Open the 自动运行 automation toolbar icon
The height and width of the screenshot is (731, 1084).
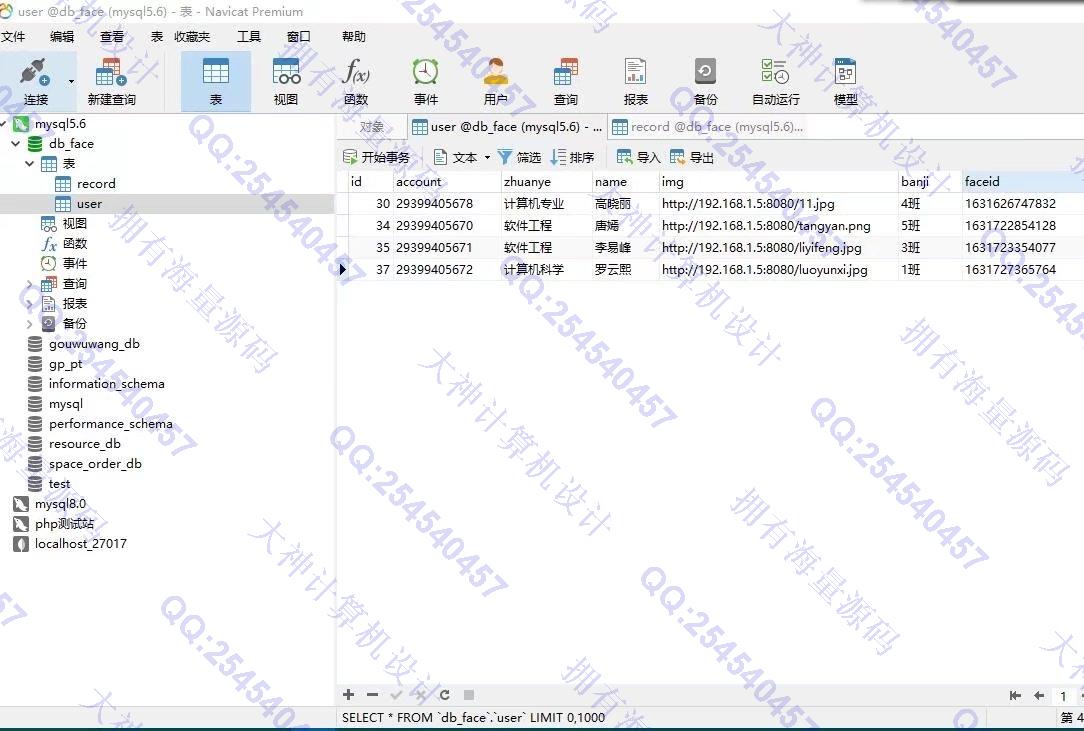776,81
